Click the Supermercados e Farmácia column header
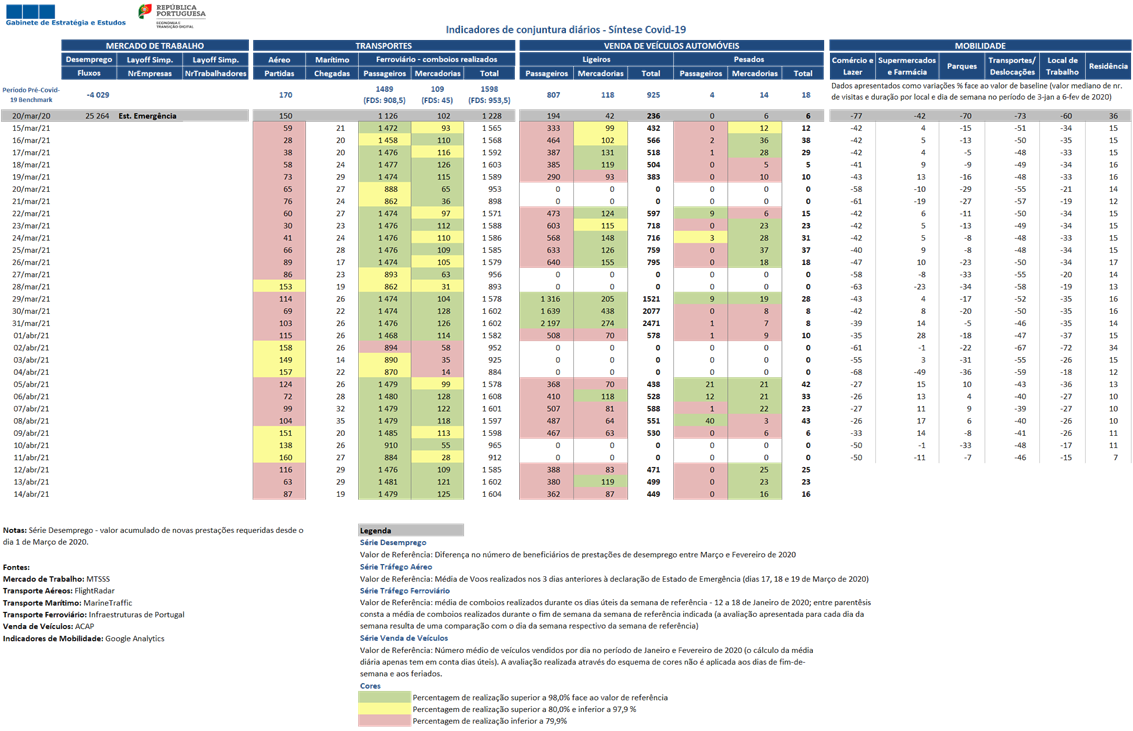1133x731 pixels. (907, 66)
